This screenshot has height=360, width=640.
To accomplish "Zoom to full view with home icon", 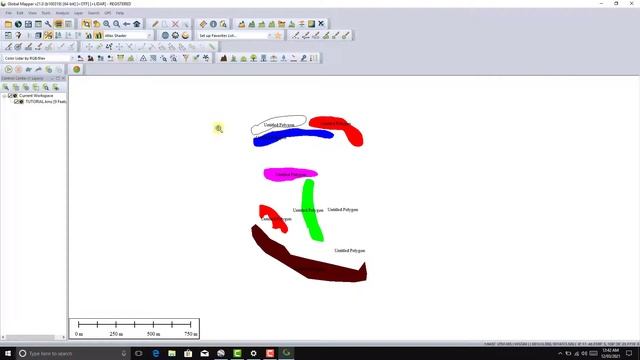I will [x=137, y=24].
